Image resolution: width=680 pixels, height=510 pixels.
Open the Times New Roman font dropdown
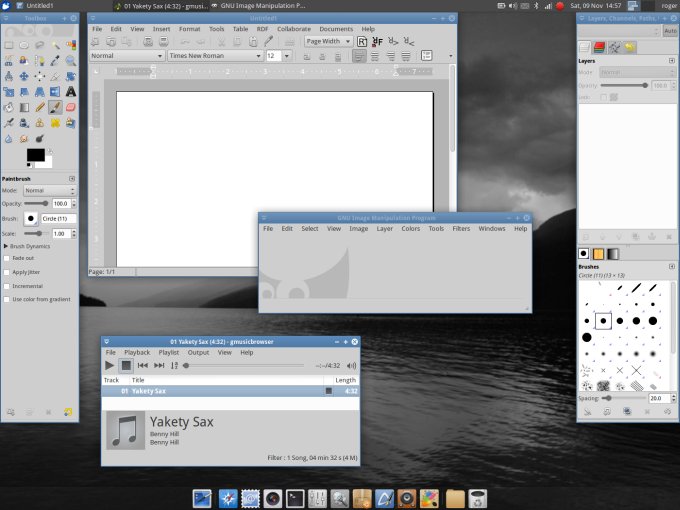point(258,56)
